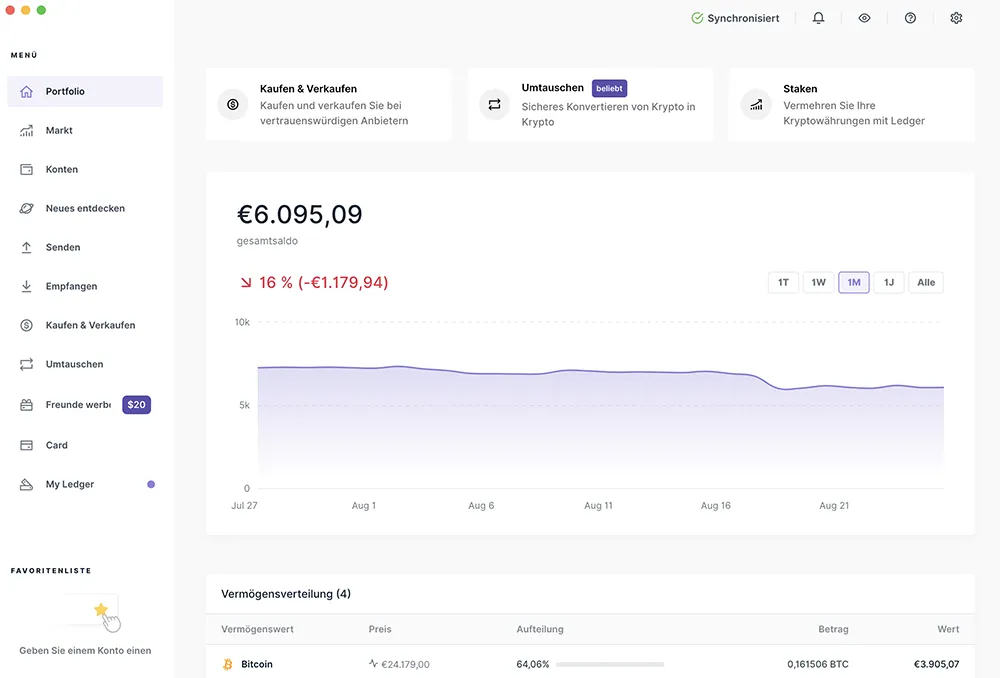The width and height of the screenshot is (1000, 678).
Task: Click the total balance €6.095,09
Action: (x=299, y=214)
